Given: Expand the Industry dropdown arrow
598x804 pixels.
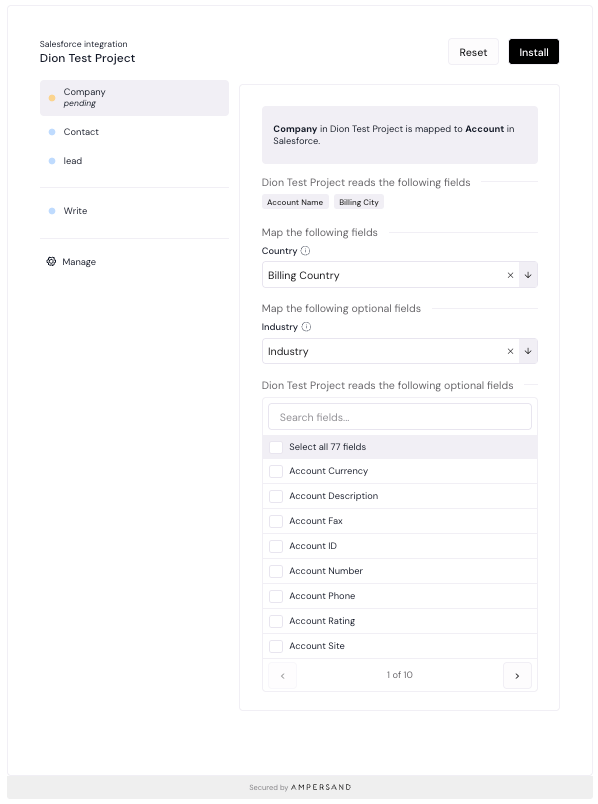Looking at the screenshot, I should click(528, 351).
